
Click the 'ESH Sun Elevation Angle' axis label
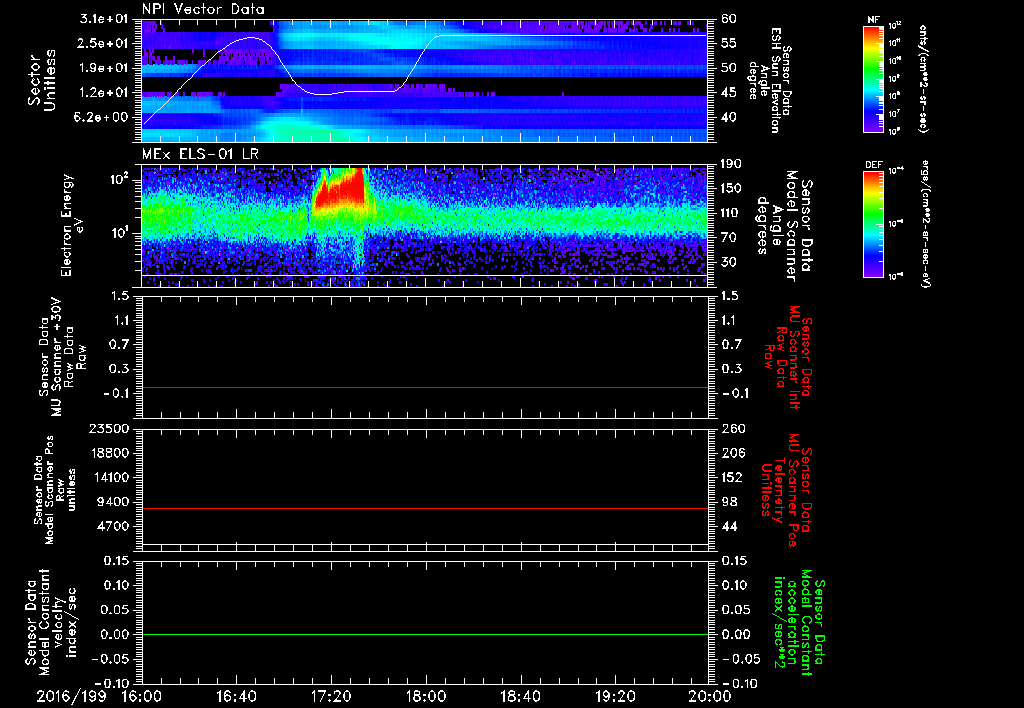pyautogui.click(x=769, y=80)
